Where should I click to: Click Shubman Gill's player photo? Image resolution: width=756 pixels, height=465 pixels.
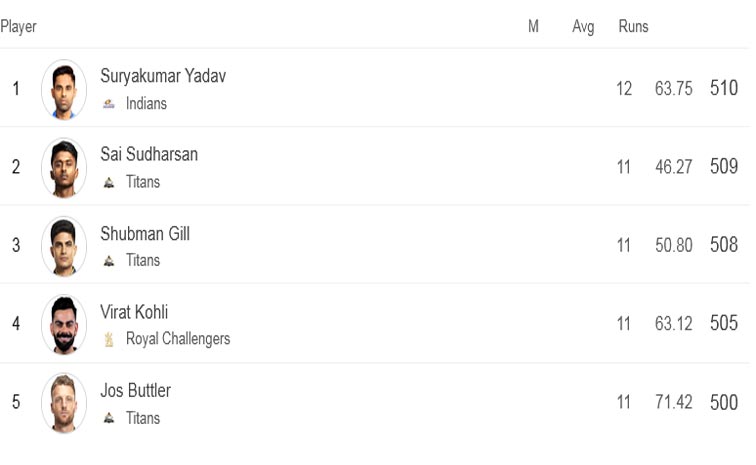[64, 246]
